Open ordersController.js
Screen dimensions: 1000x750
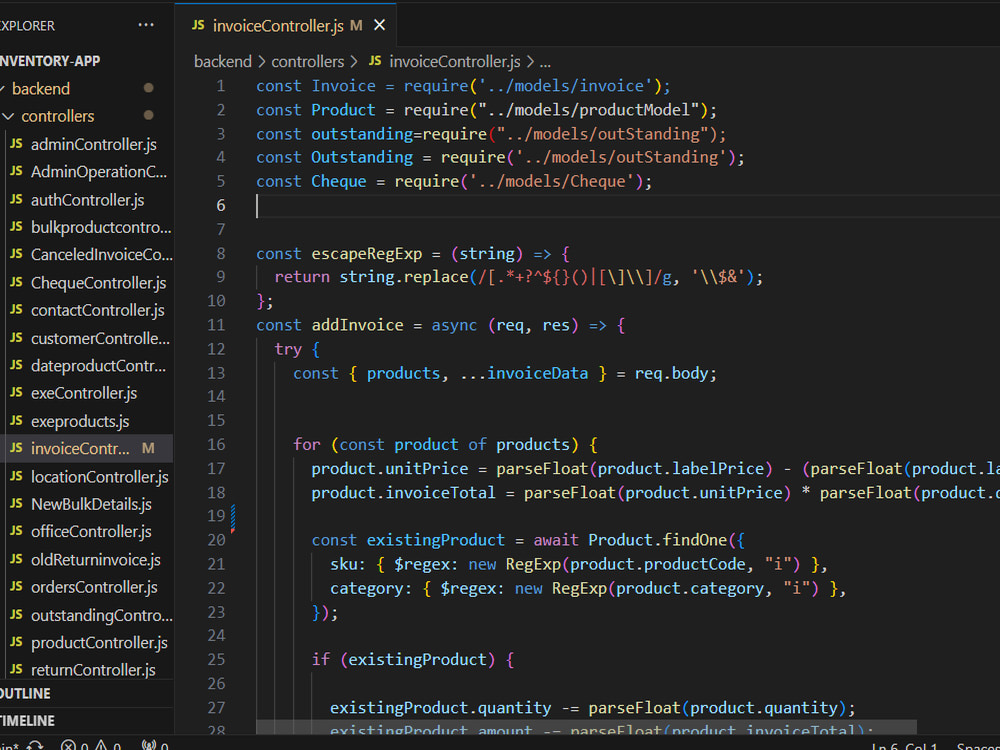[x=94, y=587]
